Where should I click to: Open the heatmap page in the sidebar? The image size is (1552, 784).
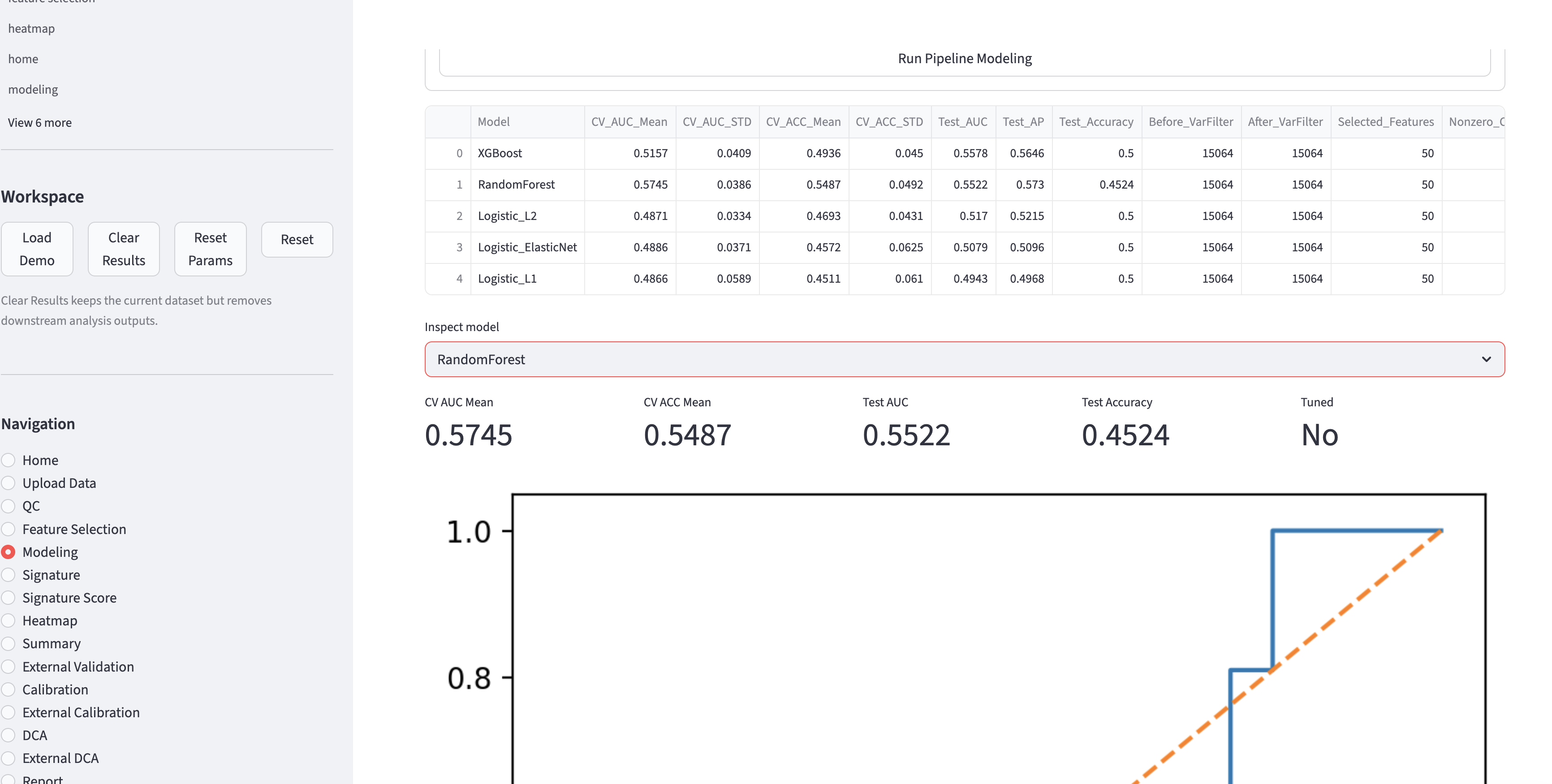click(x=31, y=28)
